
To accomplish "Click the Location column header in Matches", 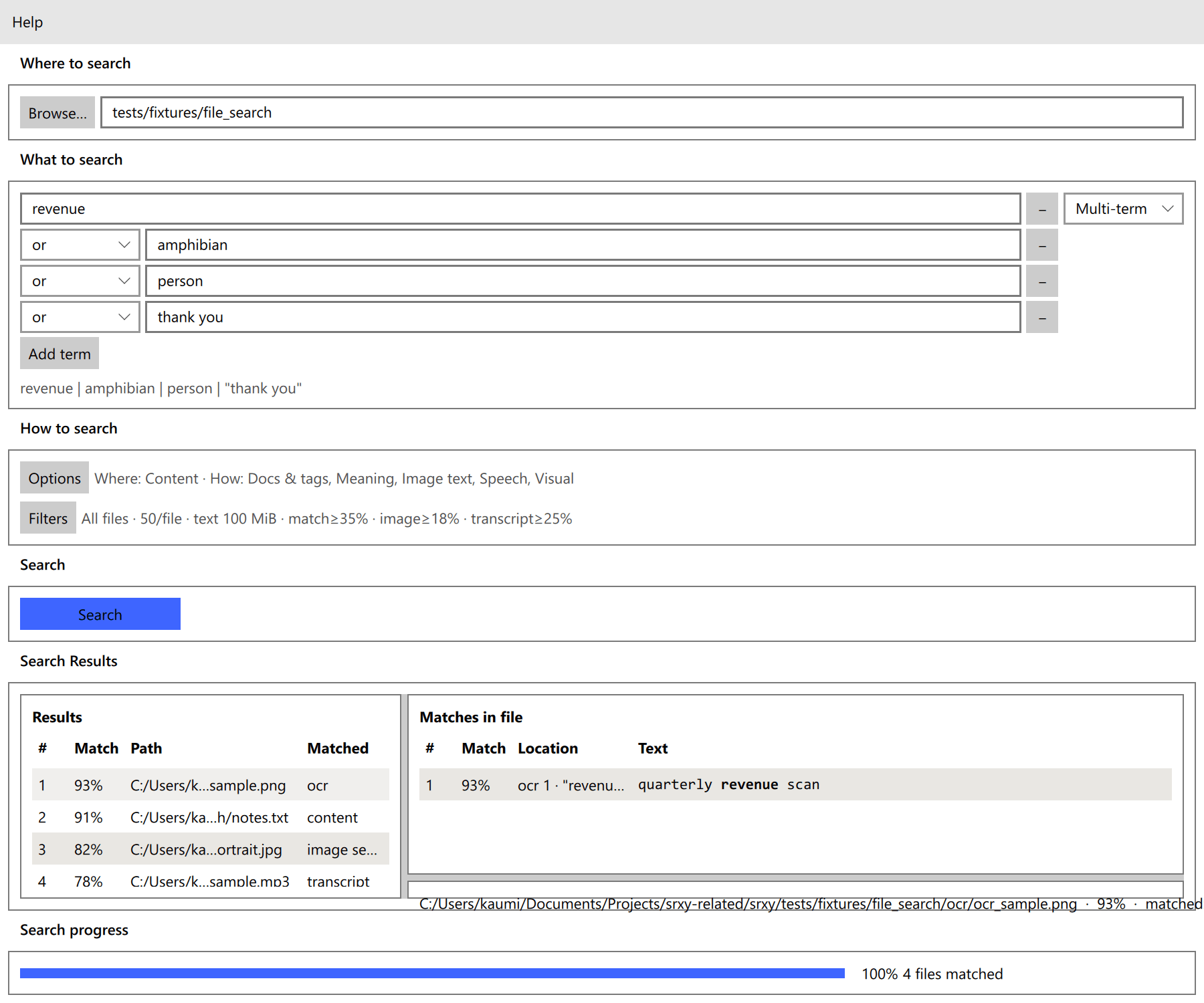I will click(548, 748).
